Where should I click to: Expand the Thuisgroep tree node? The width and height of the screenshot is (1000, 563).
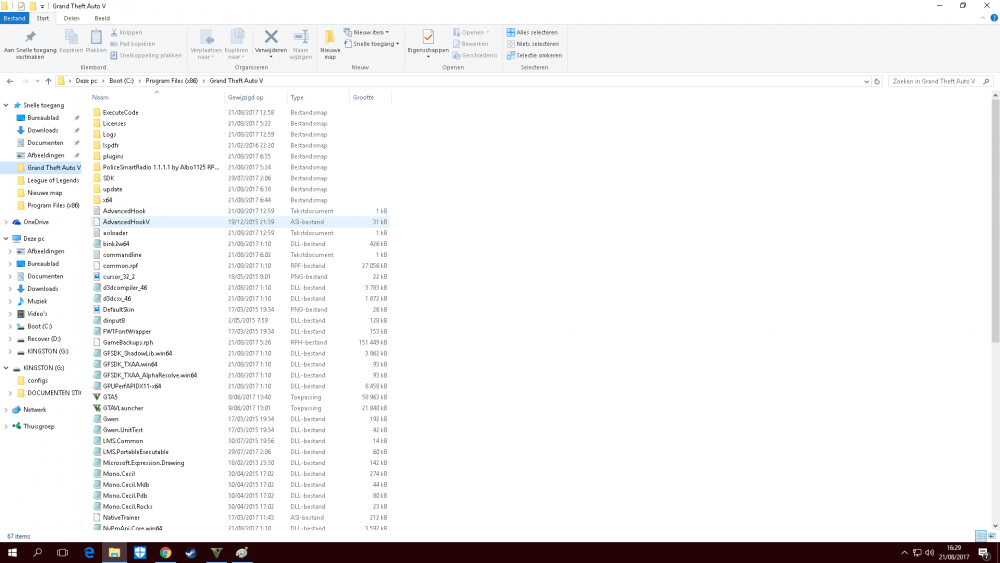point(6,427)
